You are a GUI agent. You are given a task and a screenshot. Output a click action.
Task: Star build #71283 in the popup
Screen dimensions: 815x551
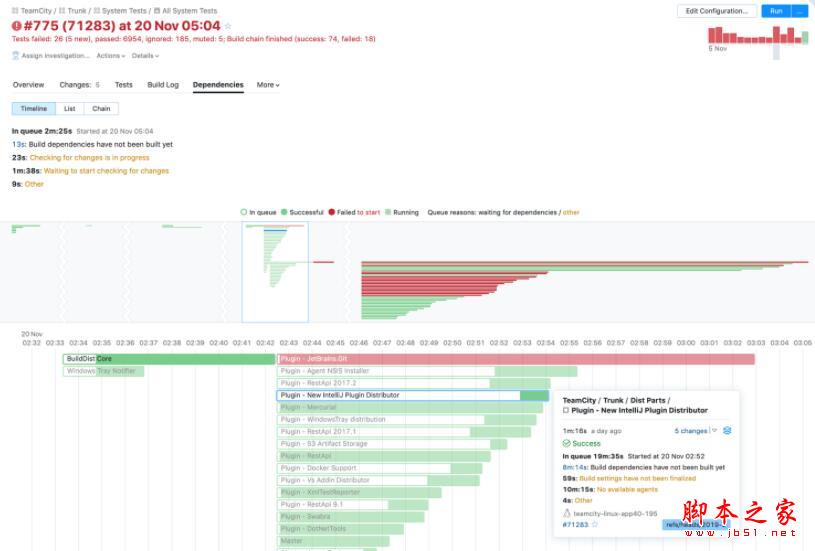(595, 524)
